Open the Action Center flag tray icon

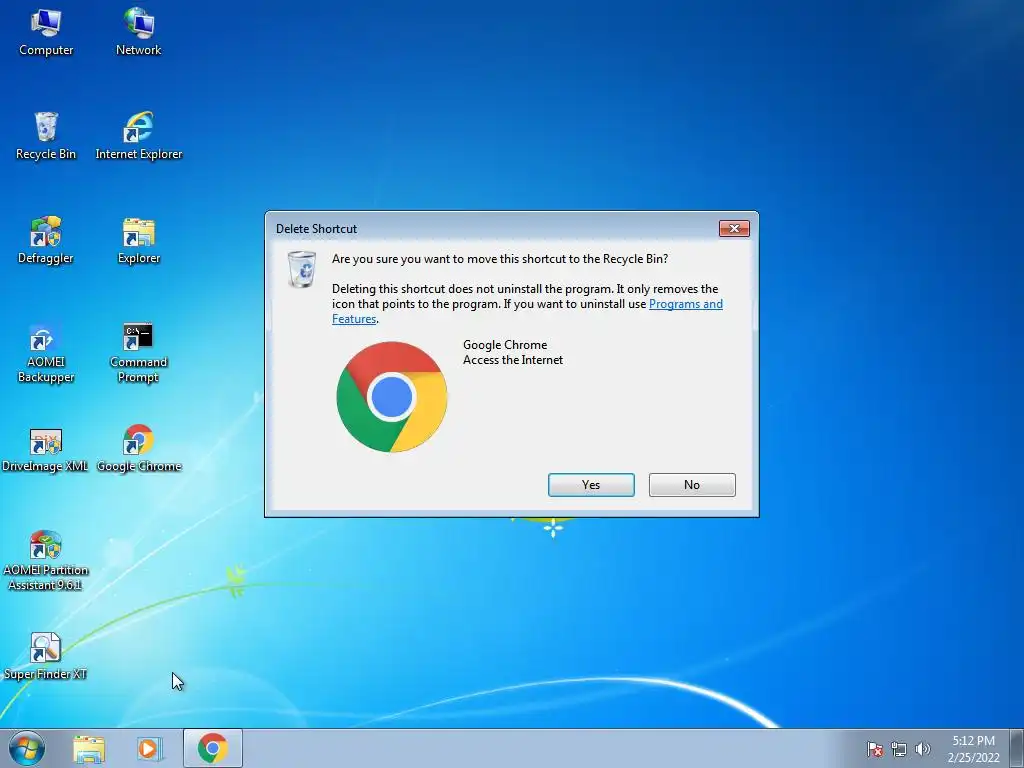coord(875,749)
